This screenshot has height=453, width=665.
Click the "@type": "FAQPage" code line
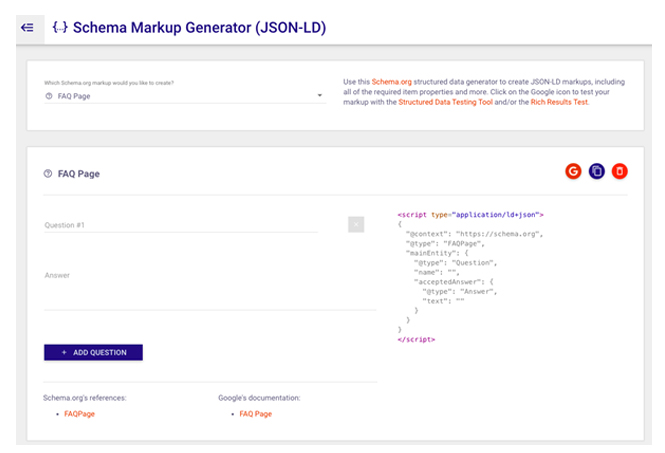click(x=445, y=243)
